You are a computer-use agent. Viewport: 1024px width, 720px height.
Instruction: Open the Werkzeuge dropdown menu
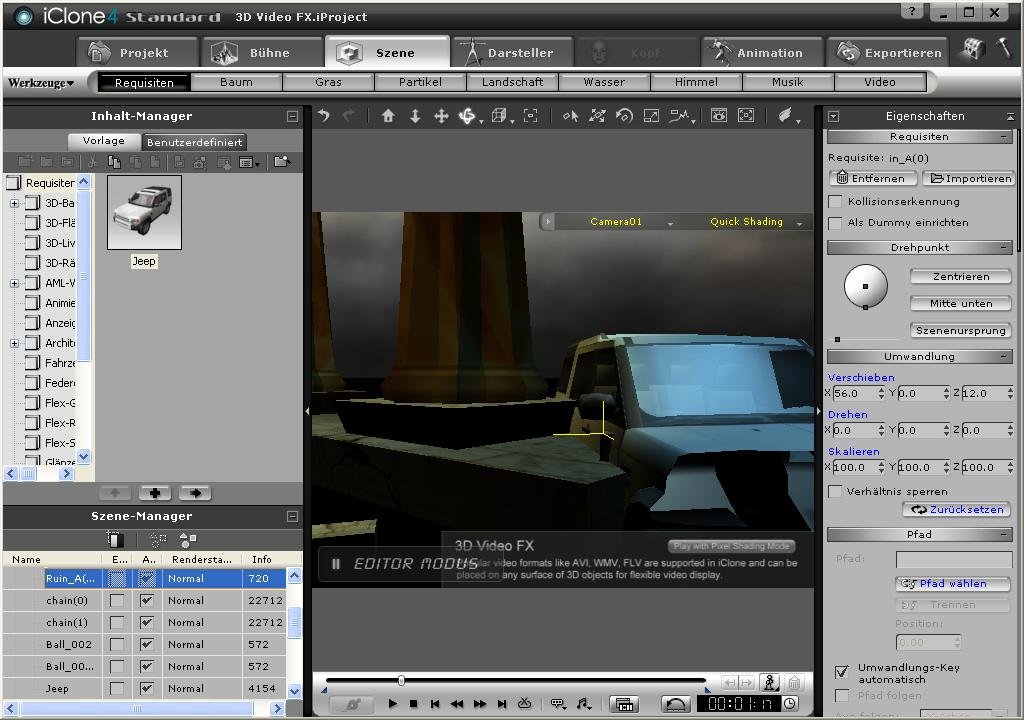[41, 82]
